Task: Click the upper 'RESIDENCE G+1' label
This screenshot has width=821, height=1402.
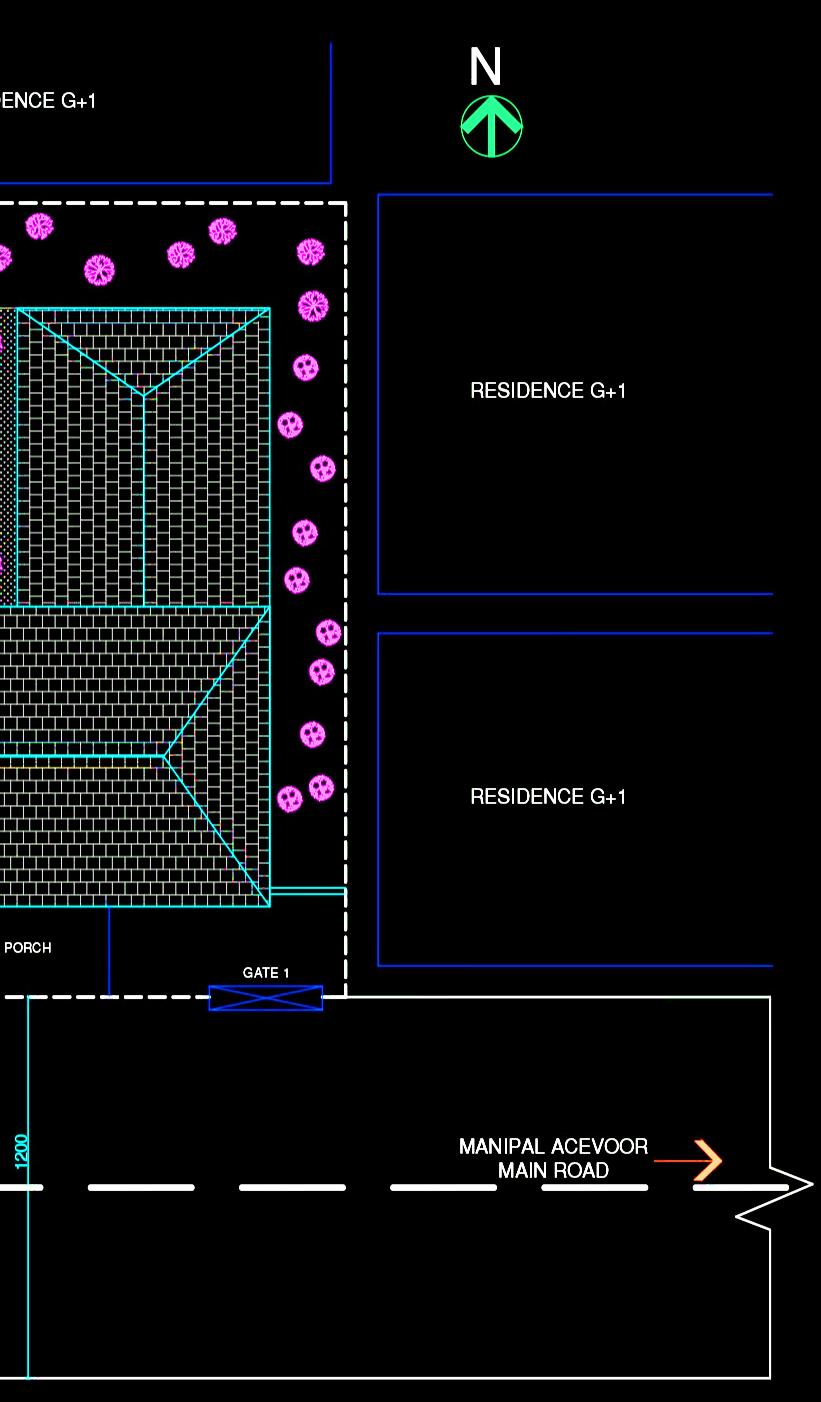Action: (548, 391)
